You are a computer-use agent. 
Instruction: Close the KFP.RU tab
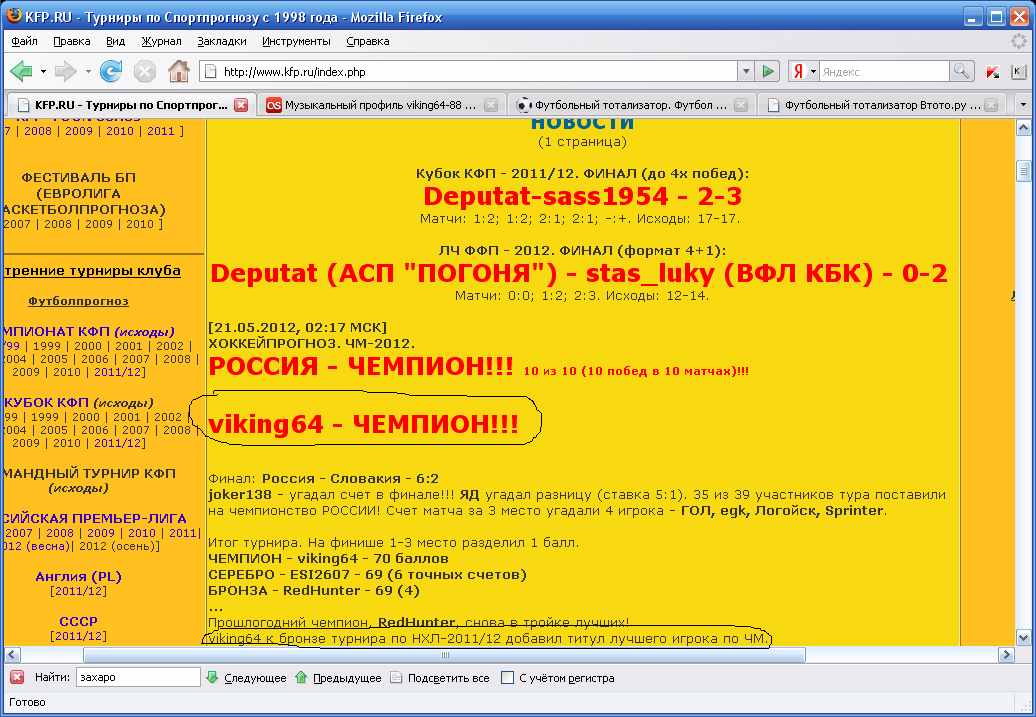click(x=241, y=104)
